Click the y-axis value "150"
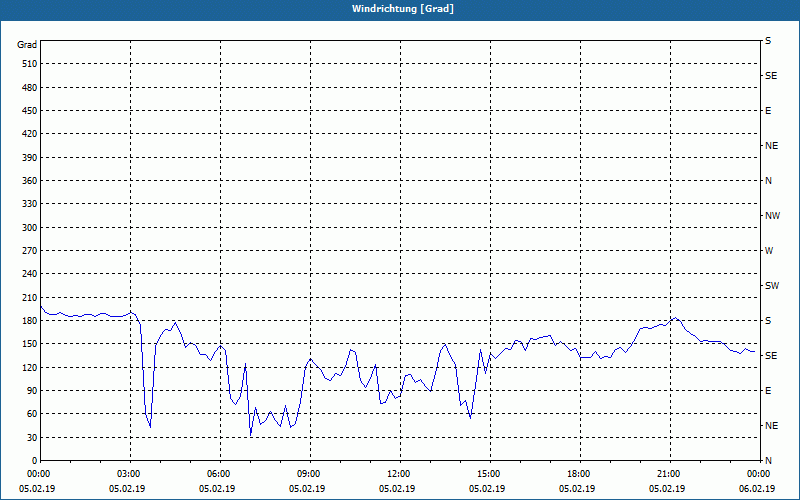 [x=30, y=344]
